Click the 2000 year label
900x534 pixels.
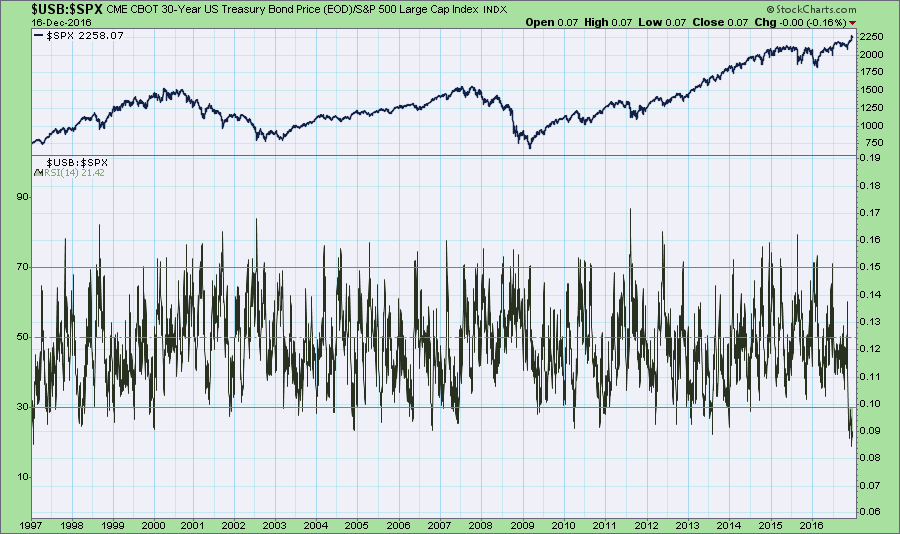coord(153,525)
